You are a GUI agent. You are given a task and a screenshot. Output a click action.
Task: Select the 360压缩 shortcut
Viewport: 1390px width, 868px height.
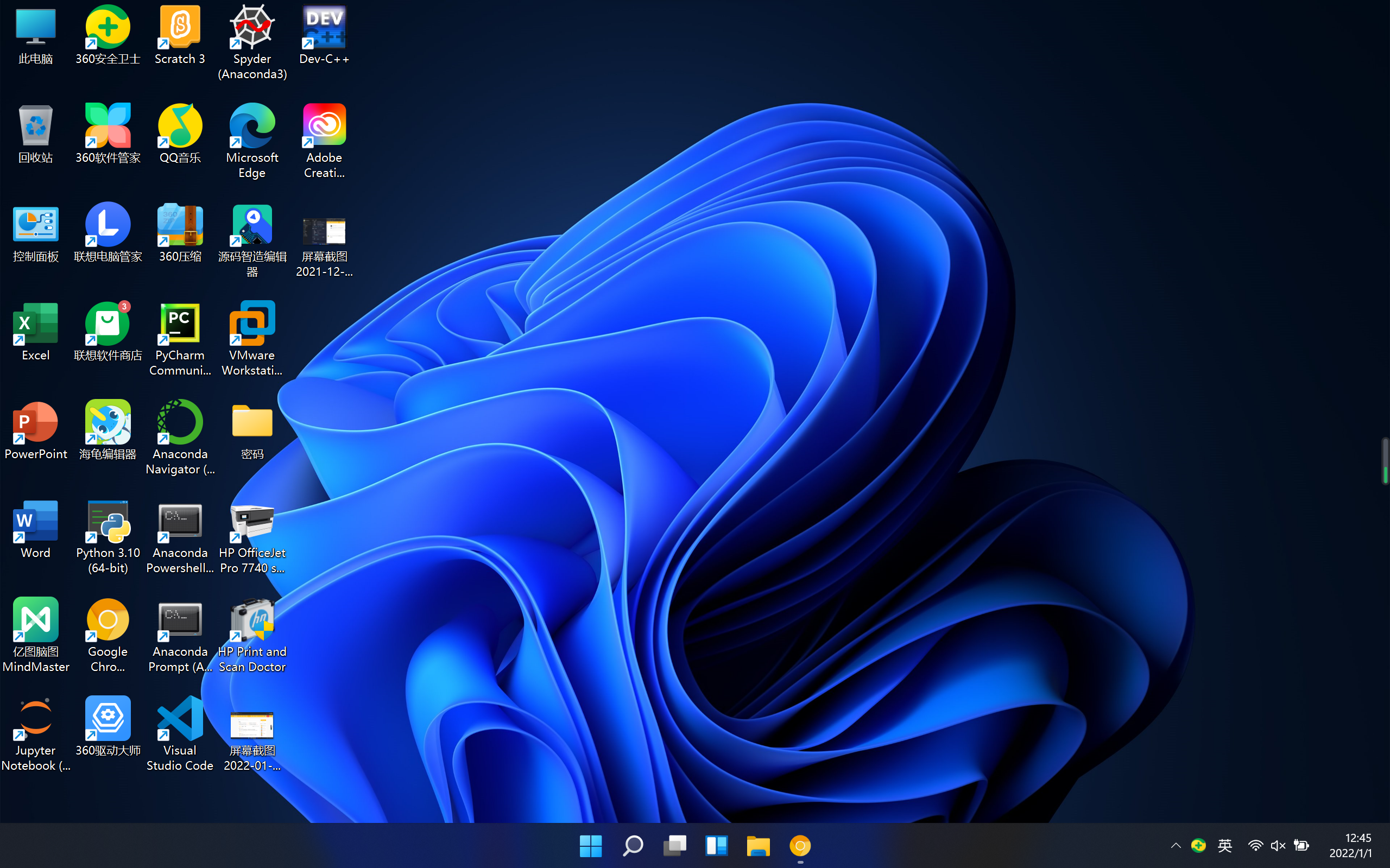pos(180,233)
